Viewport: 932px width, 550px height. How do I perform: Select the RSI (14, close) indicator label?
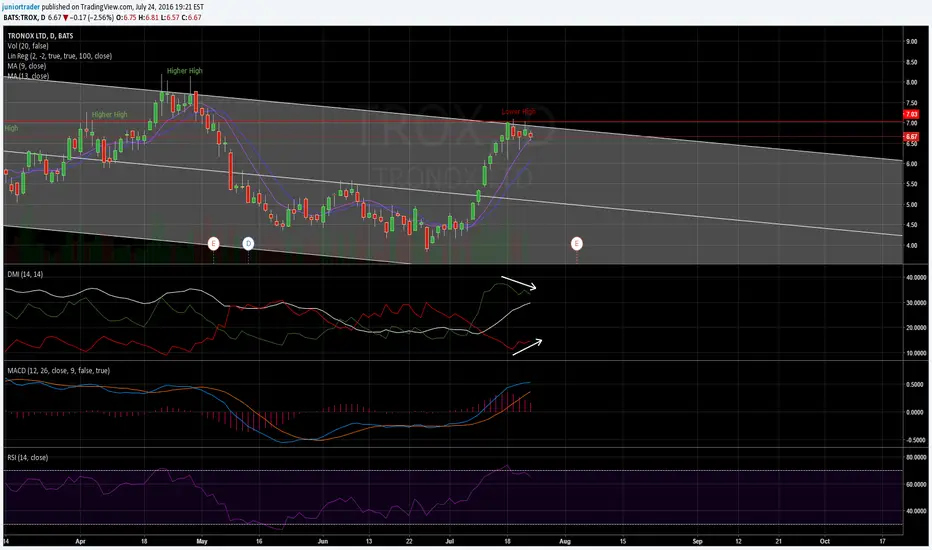tap(28, 457)
